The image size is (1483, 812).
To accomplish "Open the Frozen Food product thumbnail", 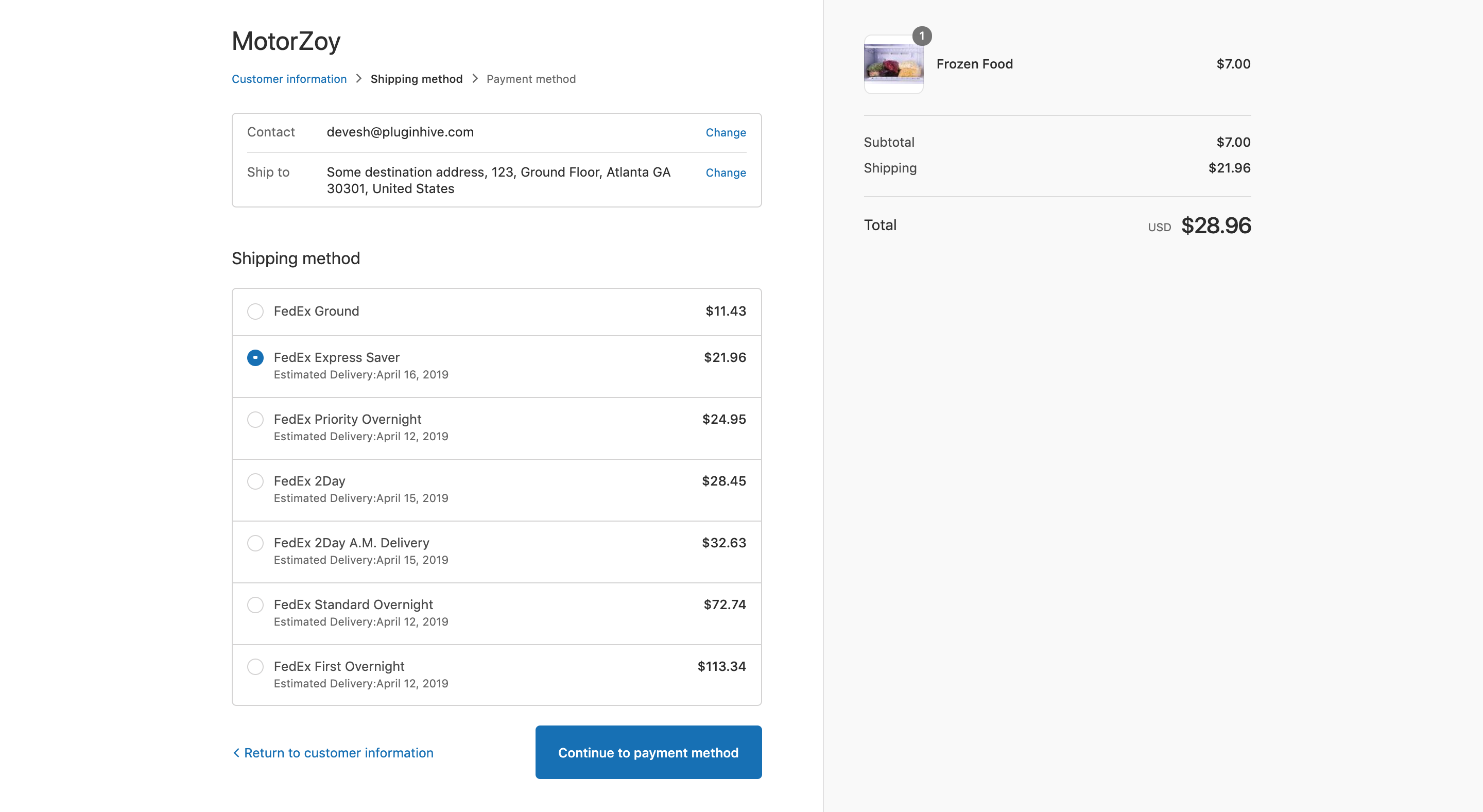I will point(893,64).
